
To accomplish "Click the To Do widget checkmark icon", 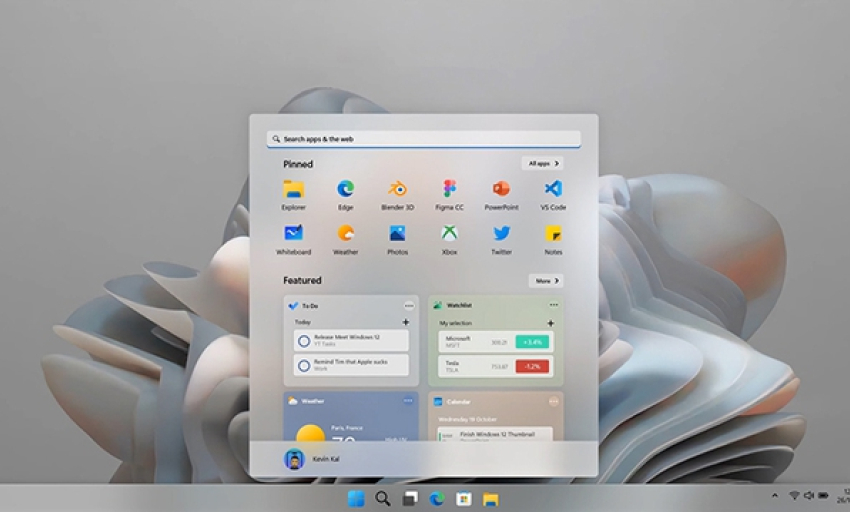I will [x=293, y=306].
